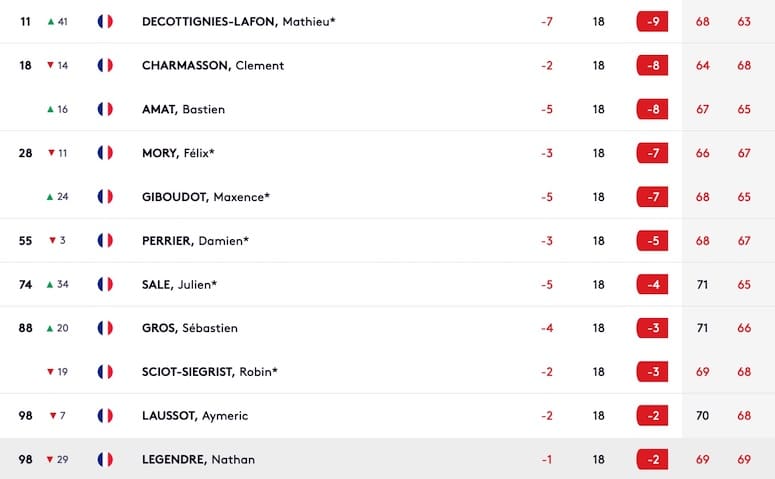Click the green up arrow showing 34

pos(50,284)
